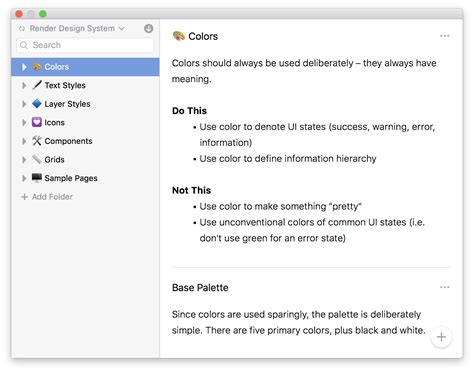
Task: Click the Text Styles pen icon
Action: pyautogui.click(x=37, y=85)
